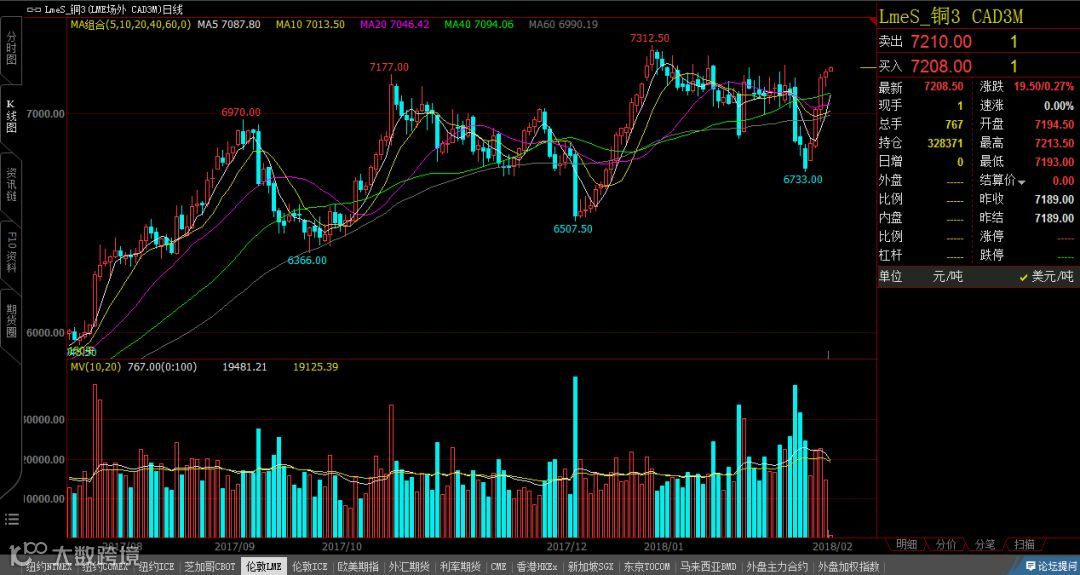Select the active 伦敦LME market tab

(264, 567)
